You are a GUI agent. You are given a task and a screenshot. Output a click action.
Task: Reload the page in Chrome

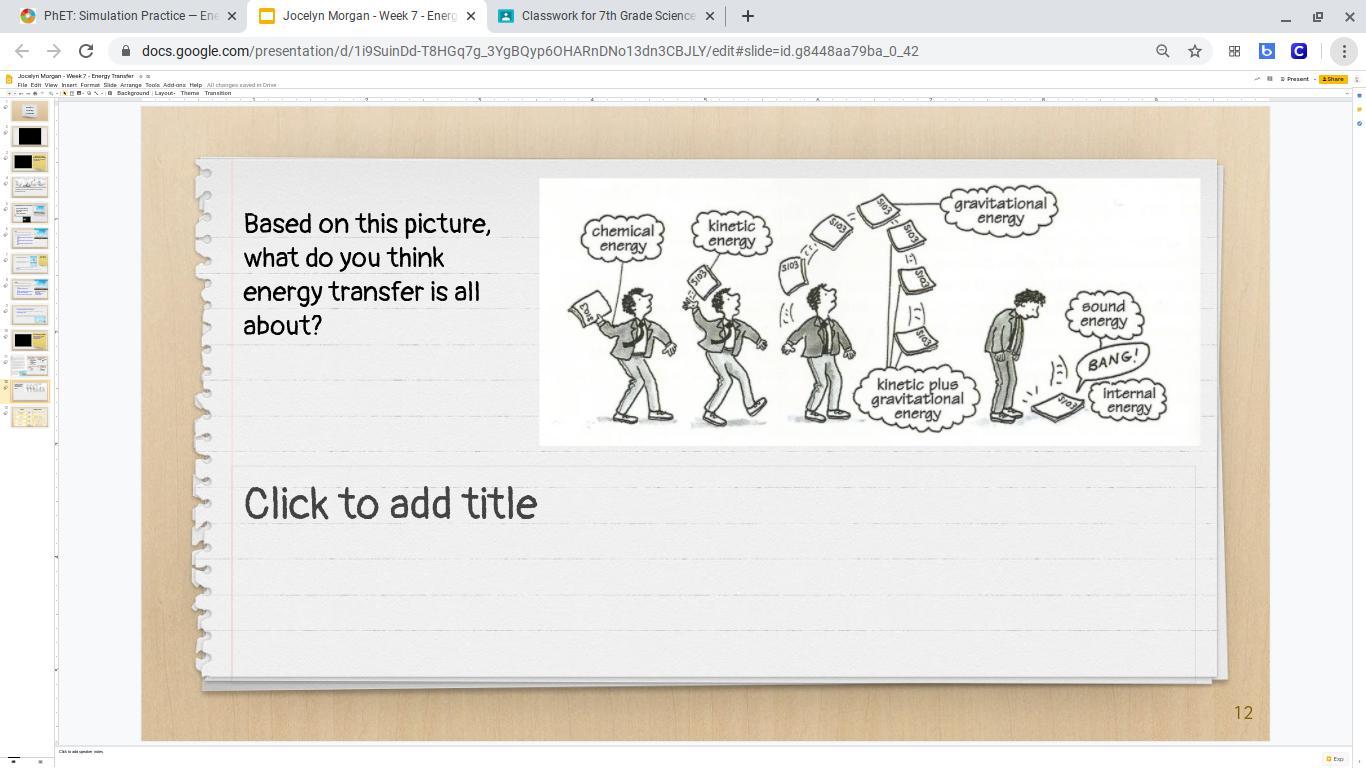pyautogui.click(x=86, y=51)
